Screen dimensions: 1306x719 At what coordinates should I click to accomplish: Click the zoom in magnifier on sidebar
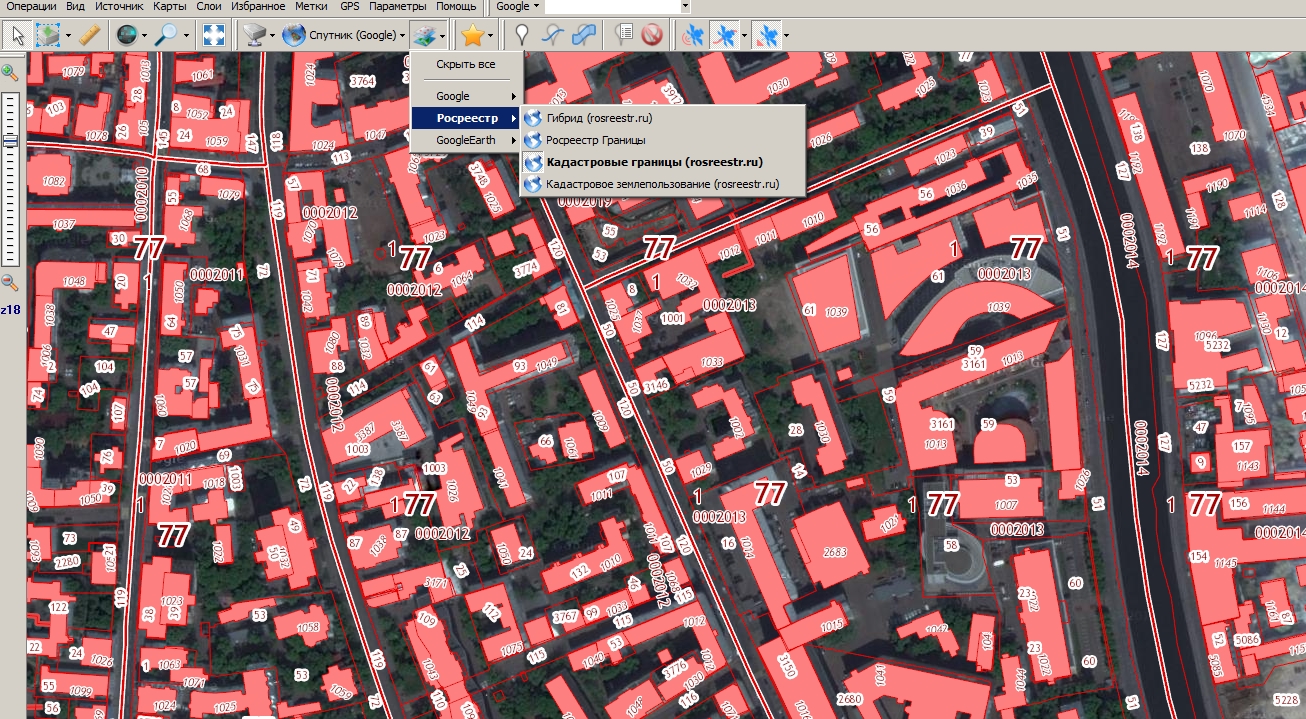click(x=10, y=72)
